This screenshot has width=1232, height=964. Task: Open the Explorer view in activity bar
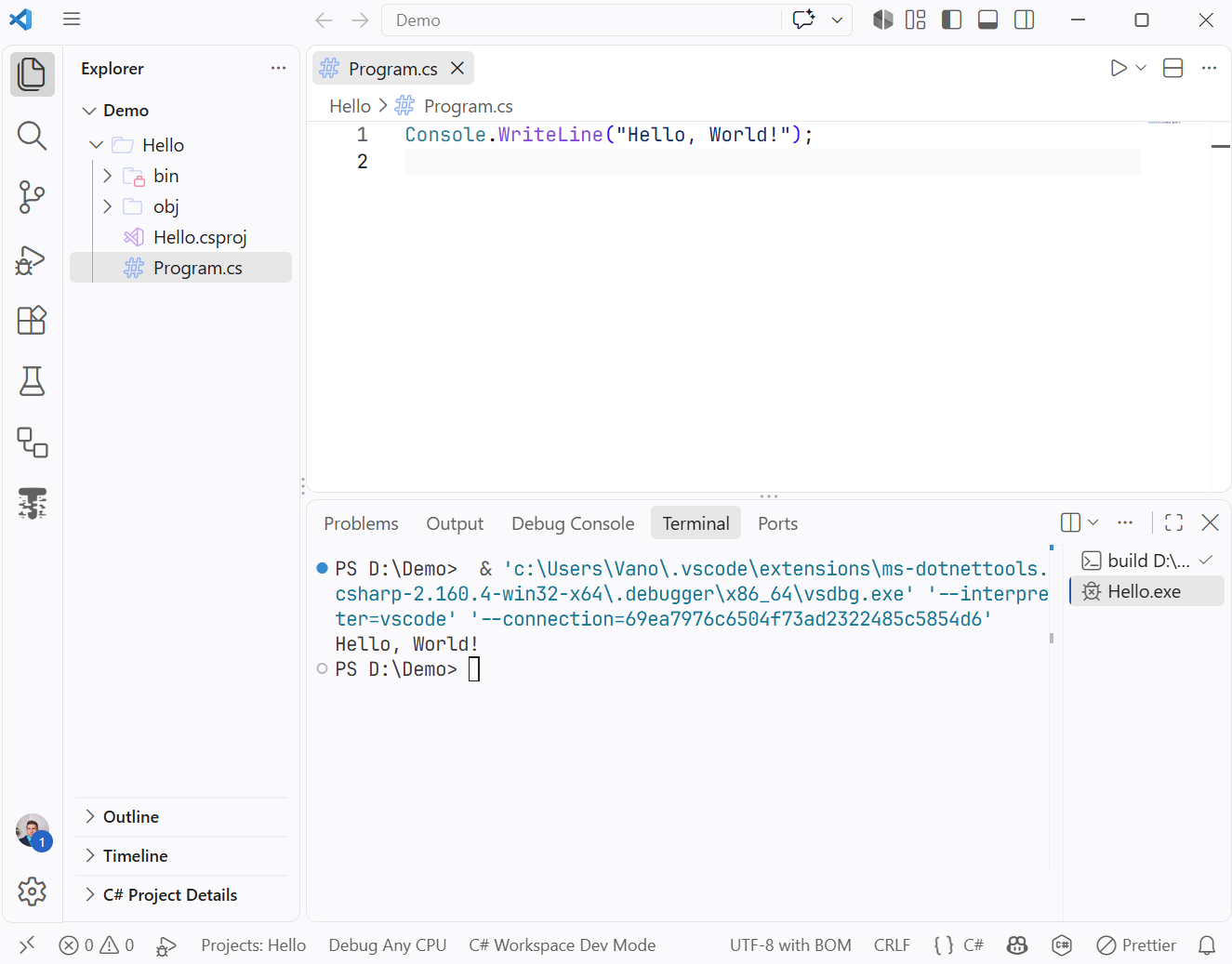[33, 74]
